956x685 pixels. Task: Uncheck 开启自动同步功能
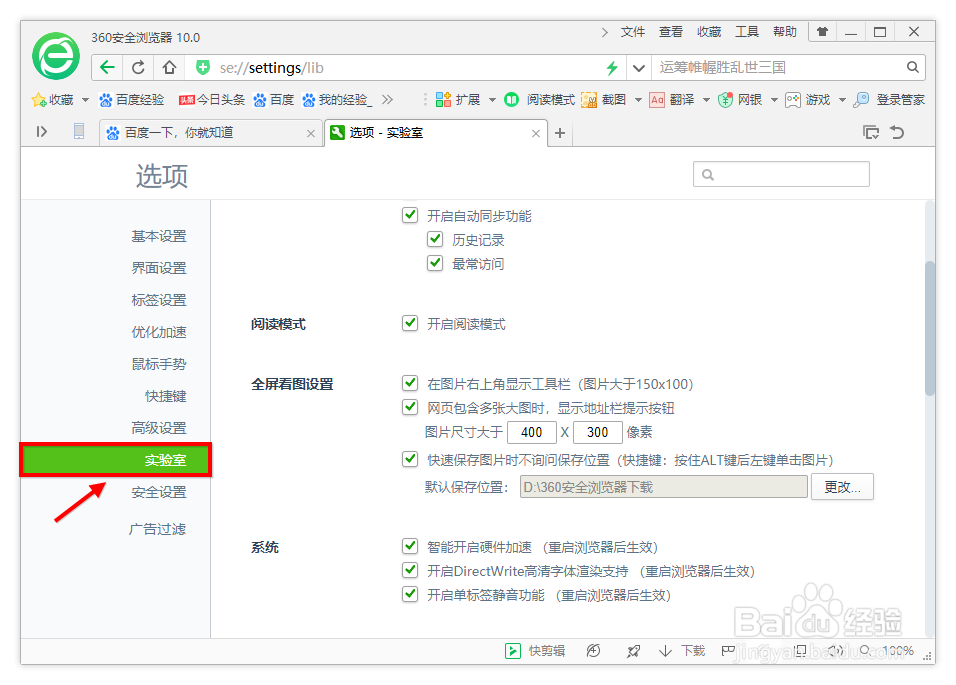410,215
